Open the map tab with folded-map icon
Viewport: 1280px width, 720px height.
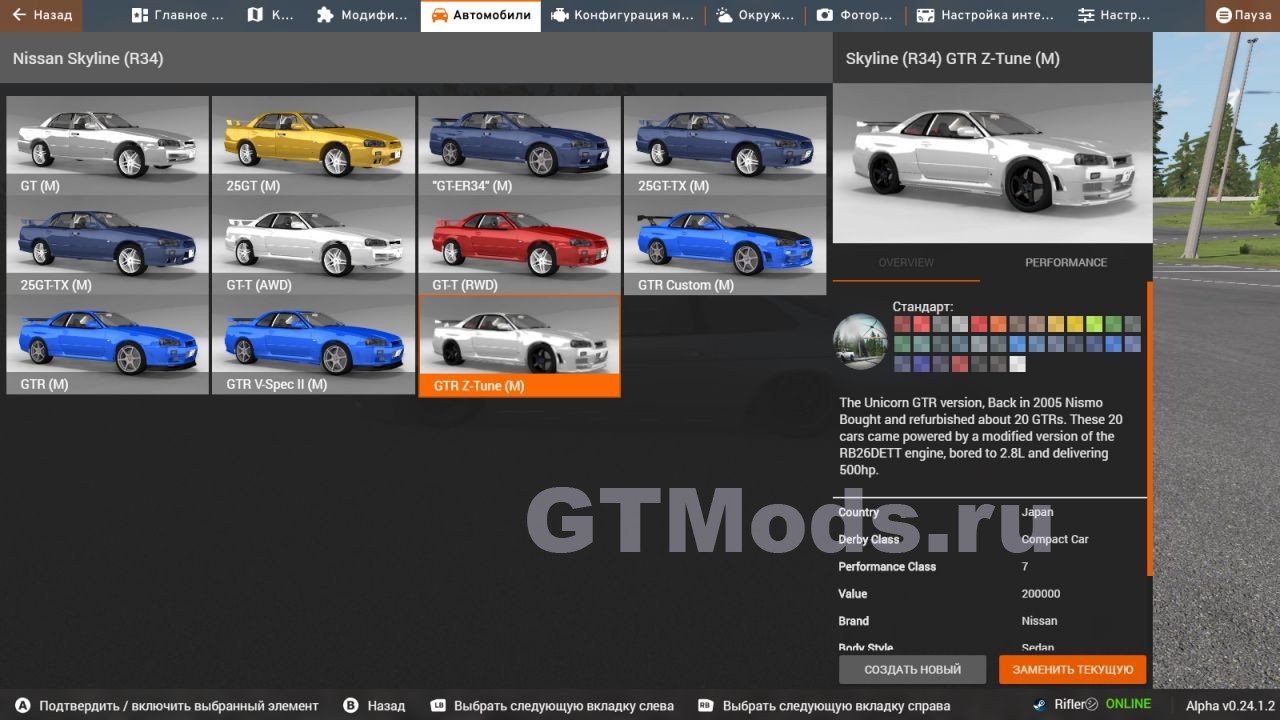[271, 15]
